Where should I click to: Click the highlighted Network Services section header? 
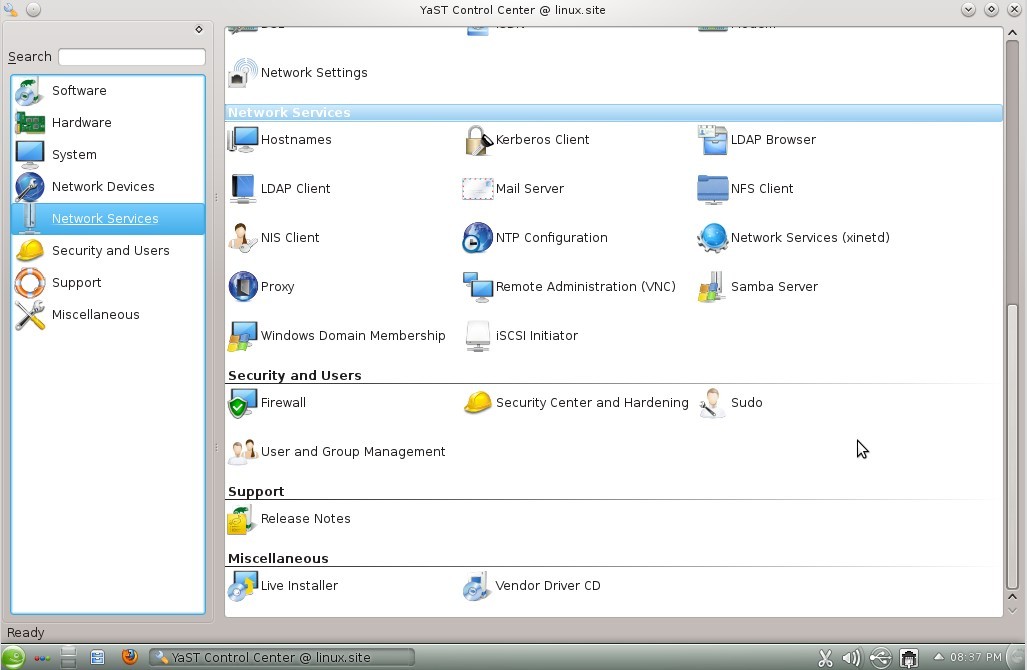(x=614, y=113)
